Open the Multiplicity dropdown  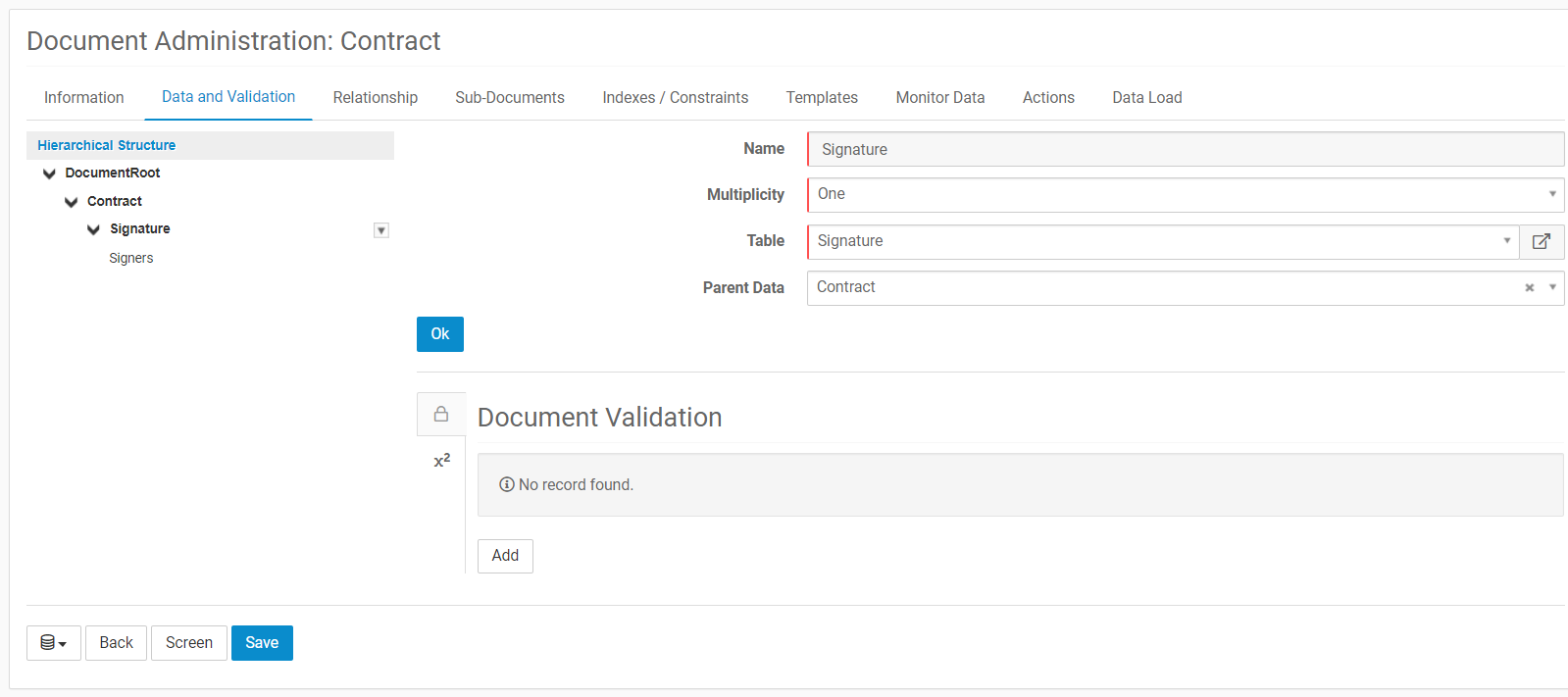[x=1551, y=194]
